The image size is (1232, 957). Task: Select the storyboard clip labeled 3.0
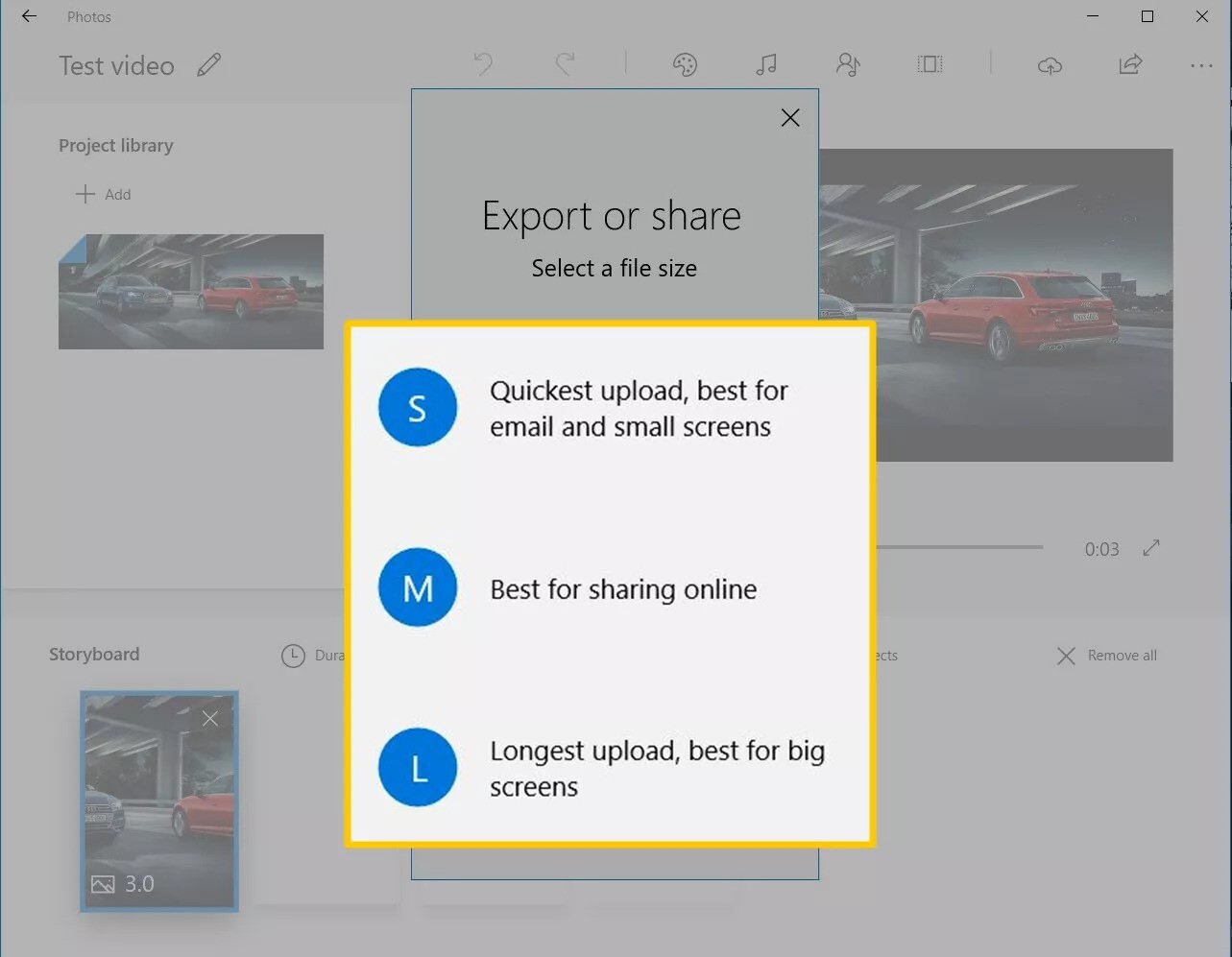[x=159, y=801]
